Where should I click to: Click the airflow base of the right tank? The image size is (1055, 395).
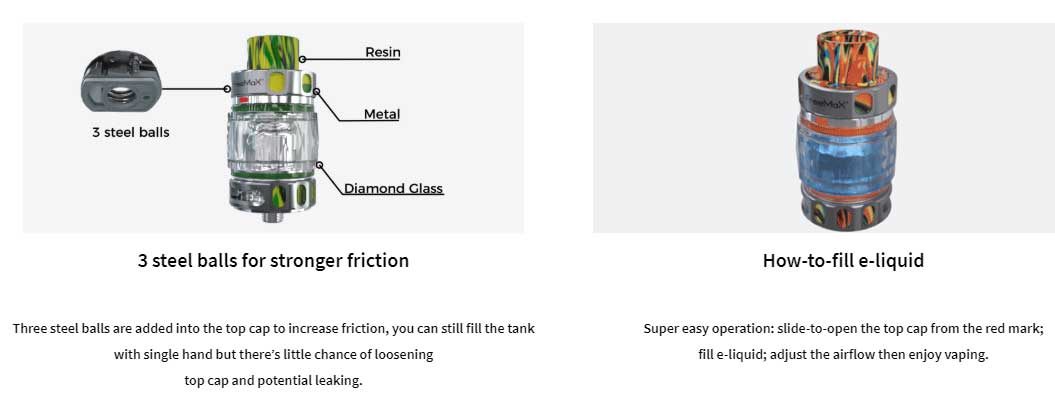tap(846, 211)
